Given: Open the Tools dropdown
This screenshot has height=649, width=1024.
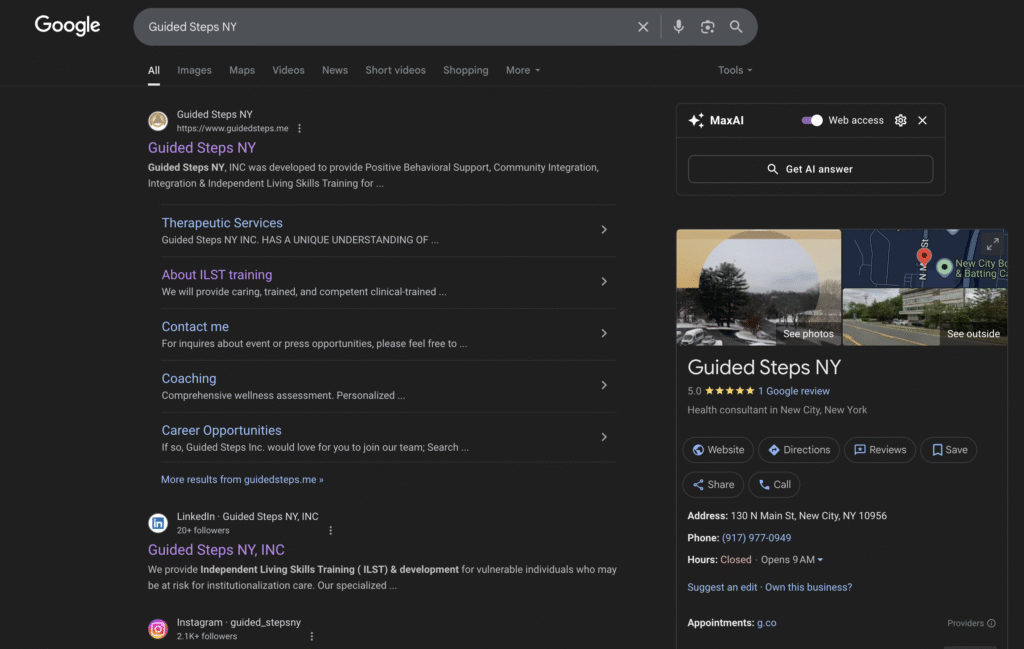Looking at the screenshot, I should (x=735, y=70).
